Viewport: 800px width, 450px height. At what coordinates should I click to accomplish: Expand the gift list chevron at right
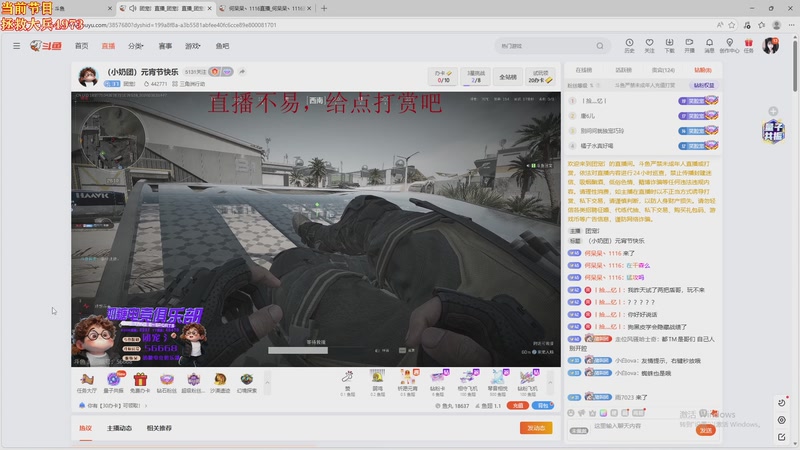(x=550, y=383)
